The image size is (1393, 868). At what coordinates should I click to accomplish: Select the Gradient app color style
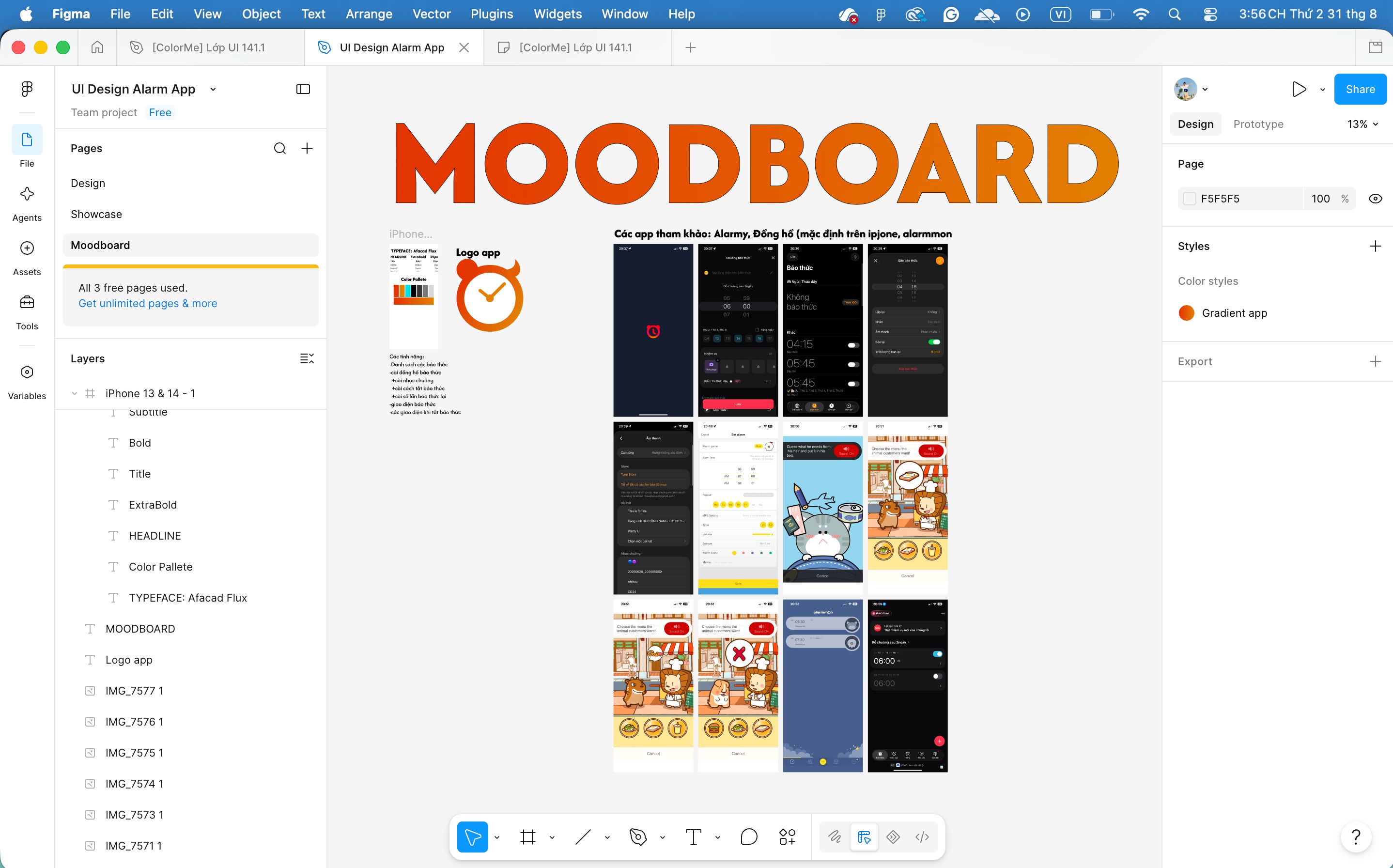point(1223,313)
